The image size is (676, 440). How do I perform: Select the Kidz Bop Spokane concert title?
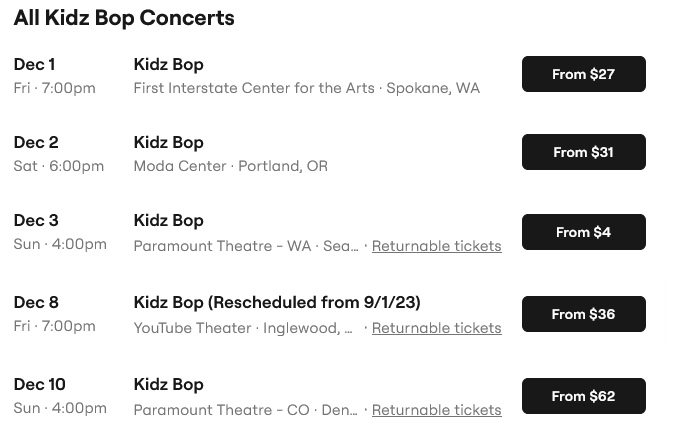pos(168,64)
